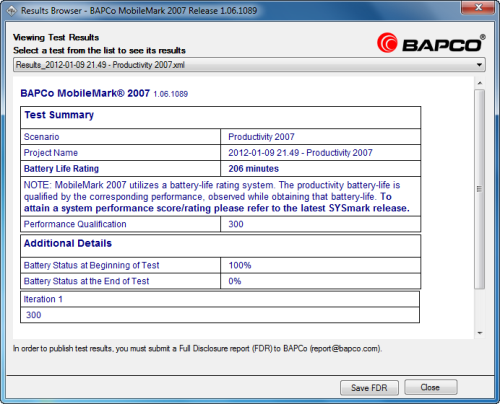Close the Results Browser window

tap(478, 7)
